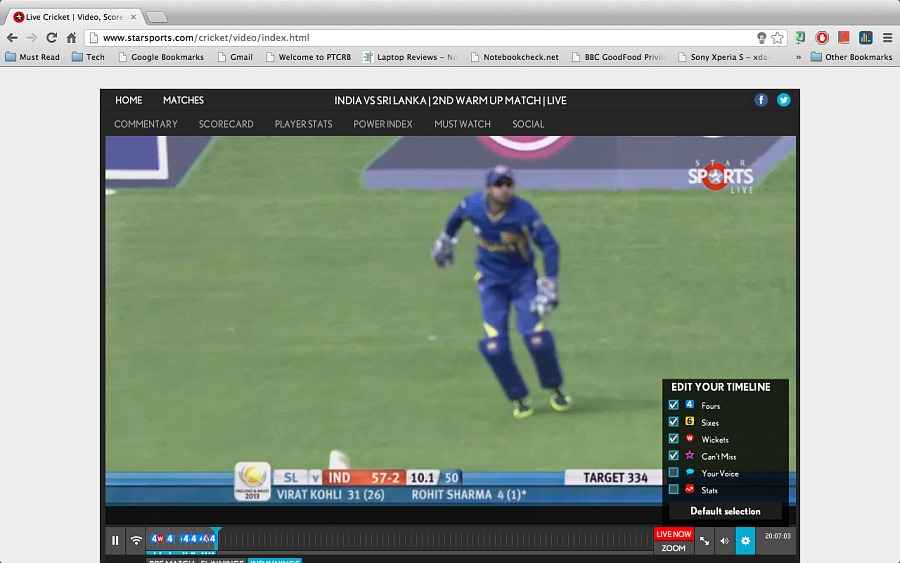Uncheck the Sixes checkbox

pos(673,422)
